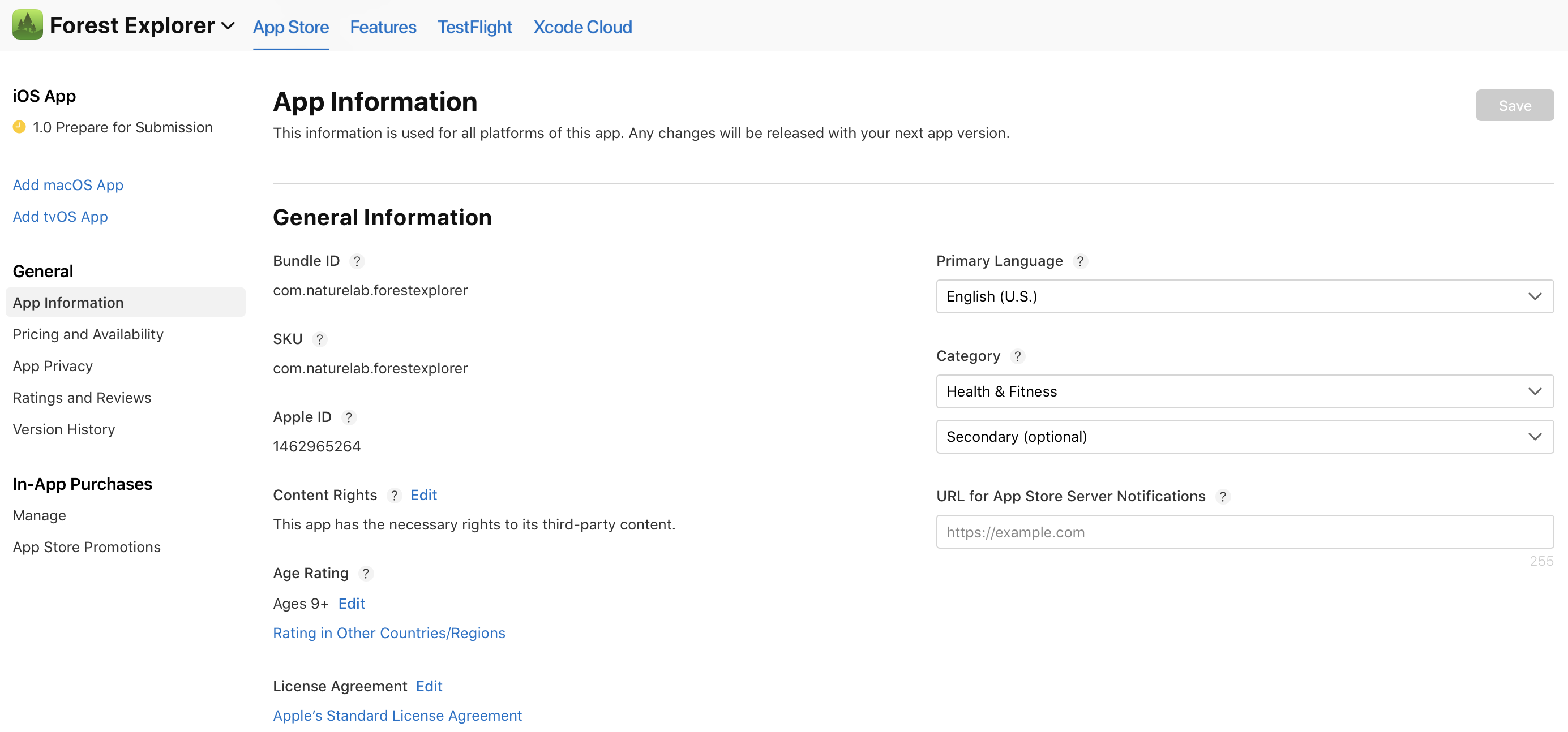
Task: Click the Category help question mark
Action: [1017, 356]
